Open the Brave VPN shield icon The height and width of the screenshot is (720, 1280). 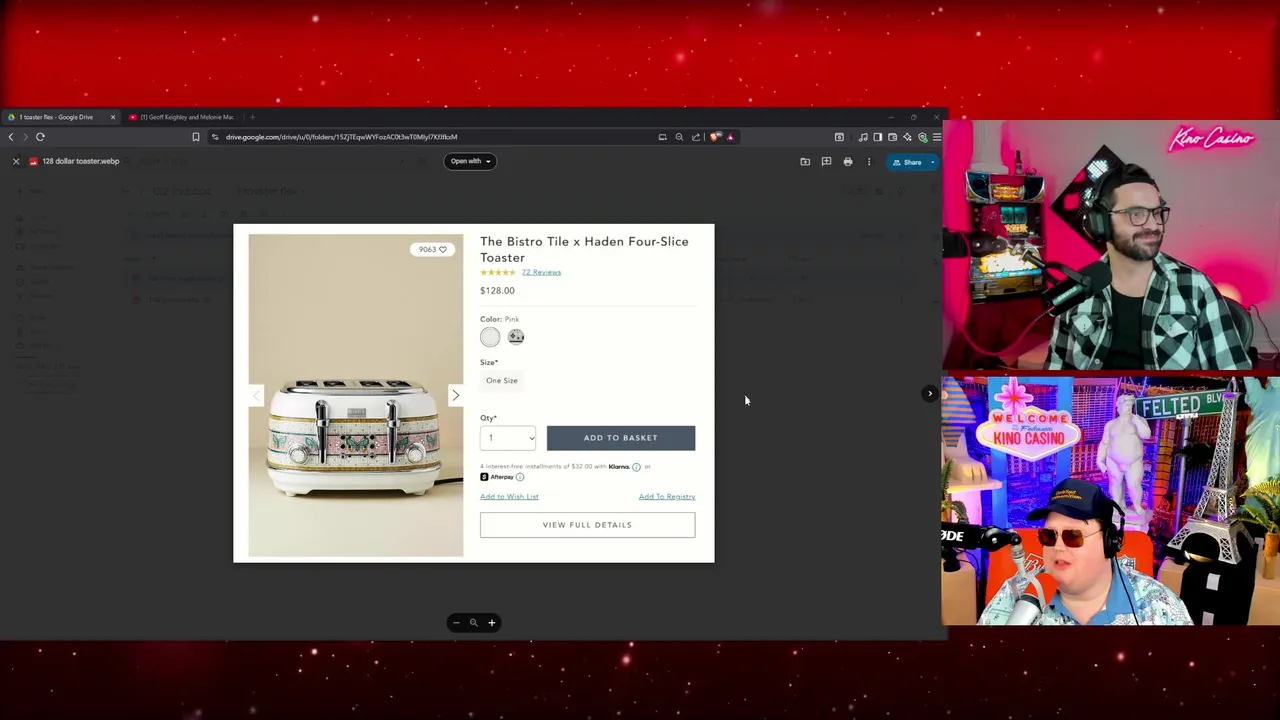(922, 138)
